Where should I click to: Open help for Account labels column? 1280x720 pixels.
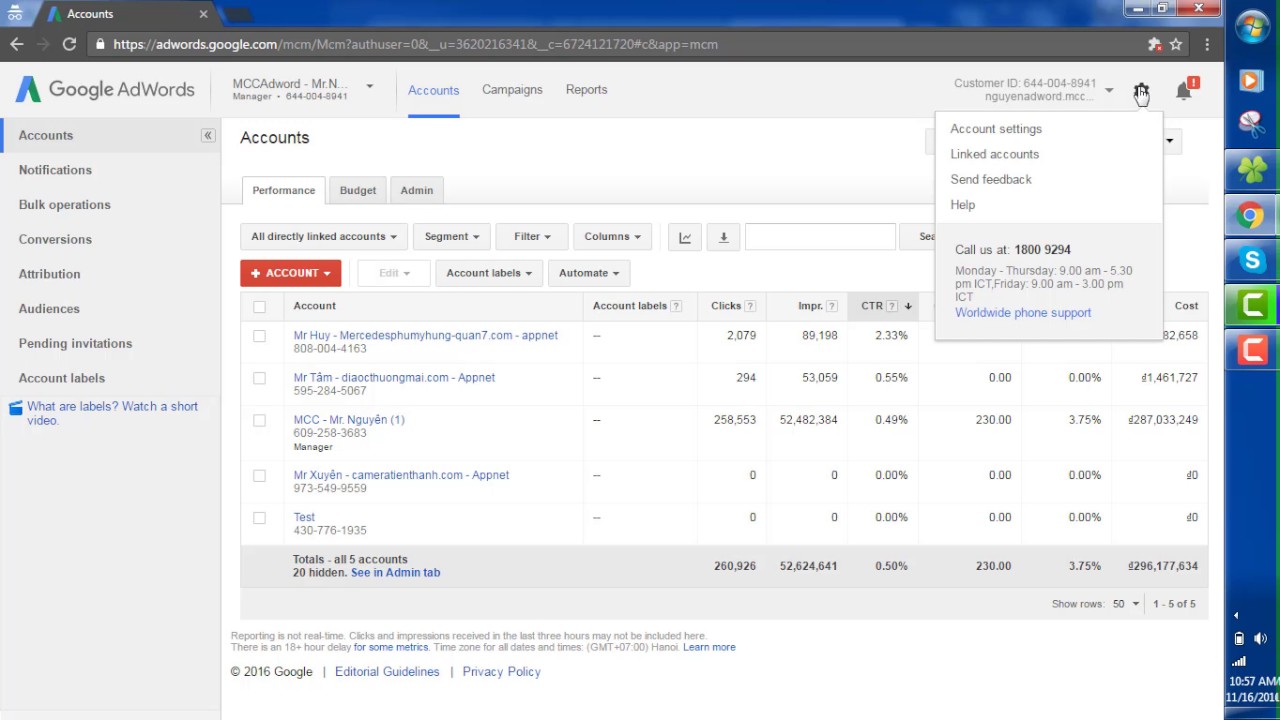676,306
